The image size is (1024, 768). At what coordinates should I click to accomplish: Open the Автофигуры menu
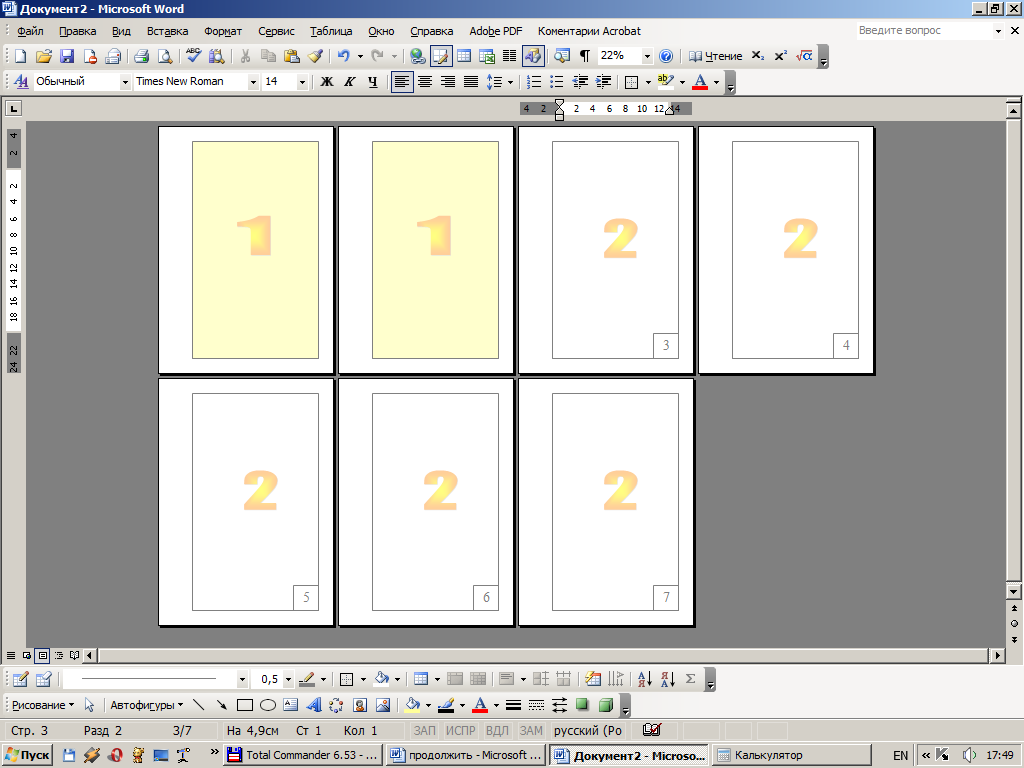point(147,705)
